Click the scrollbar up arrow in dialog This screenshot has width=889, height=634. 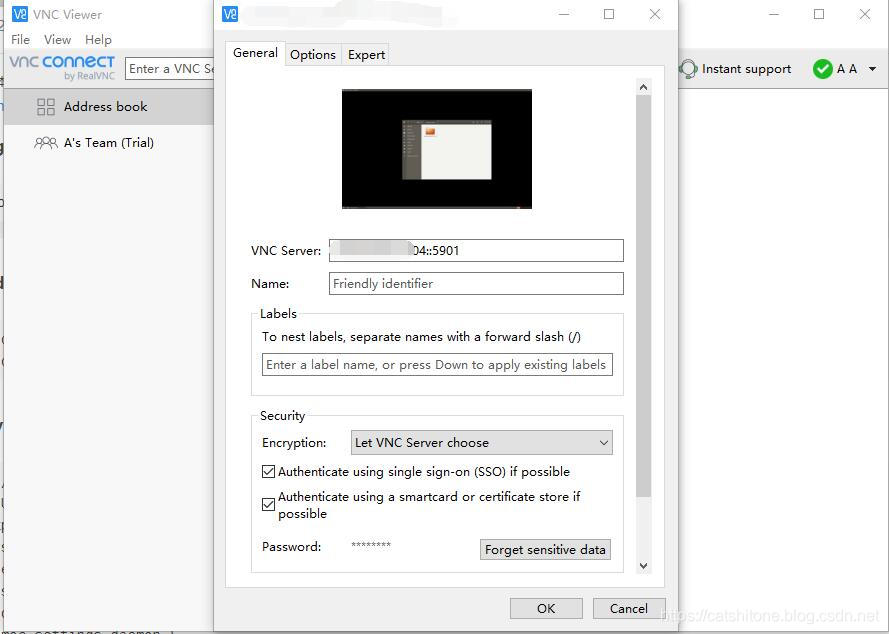(644, 87)
